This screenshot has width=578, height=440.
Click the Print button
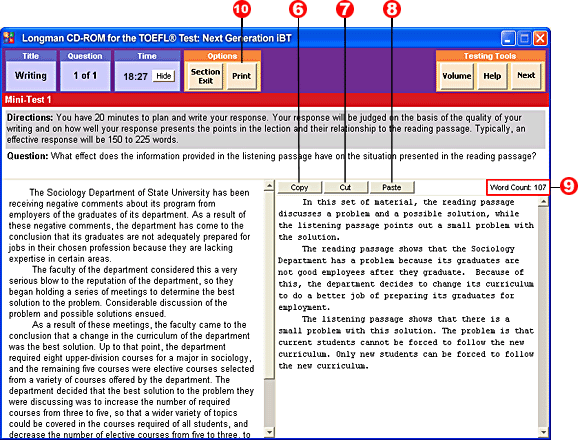241,76
